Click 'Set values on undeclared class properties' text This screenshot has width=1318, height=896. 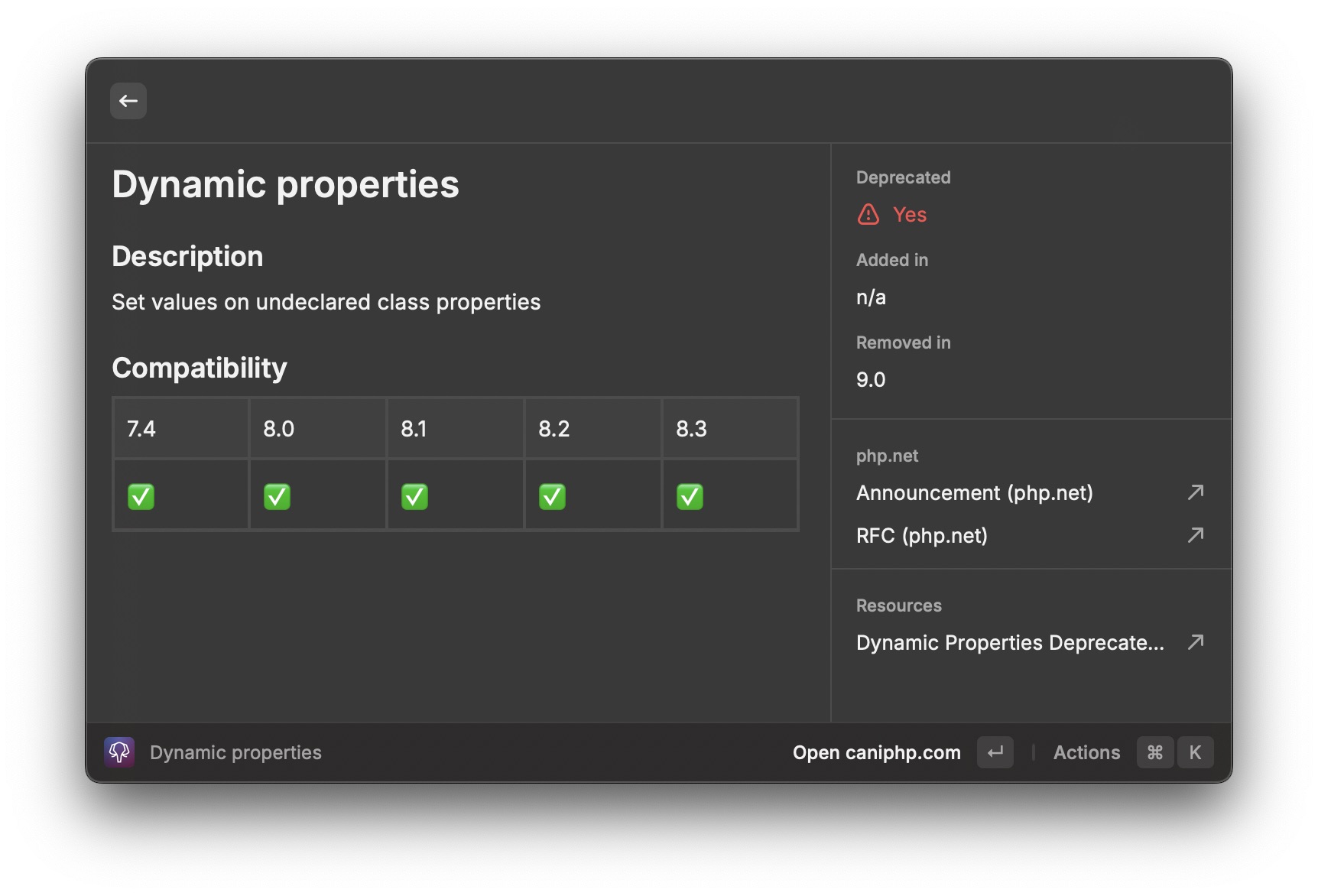pyautogui.click(x=326, y=302)
